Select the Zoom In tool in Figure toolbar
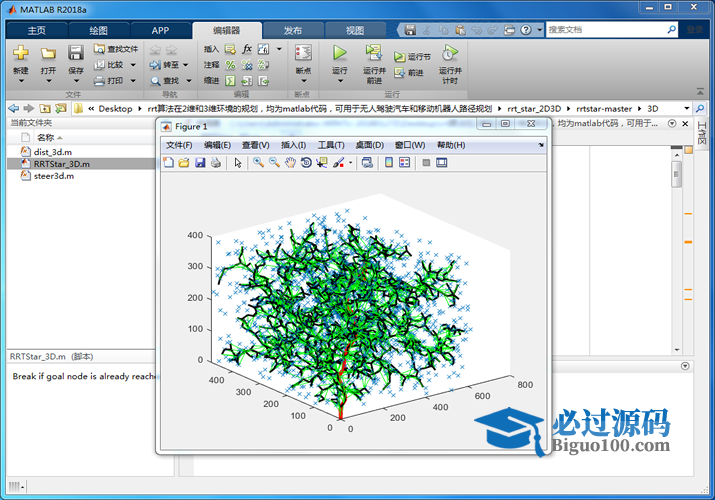The width and height of the screenshot is (715, 500). 258,162
